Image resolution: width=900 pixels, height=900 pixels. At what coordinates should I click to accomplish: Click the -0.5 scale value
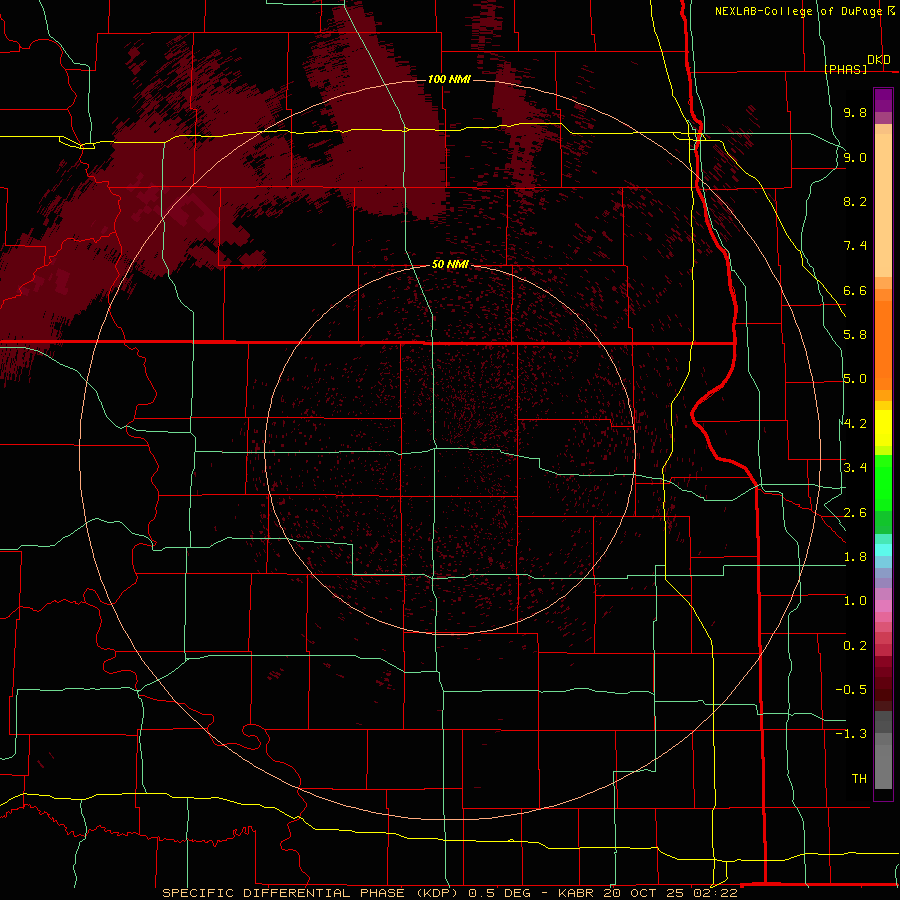(851, 690)
